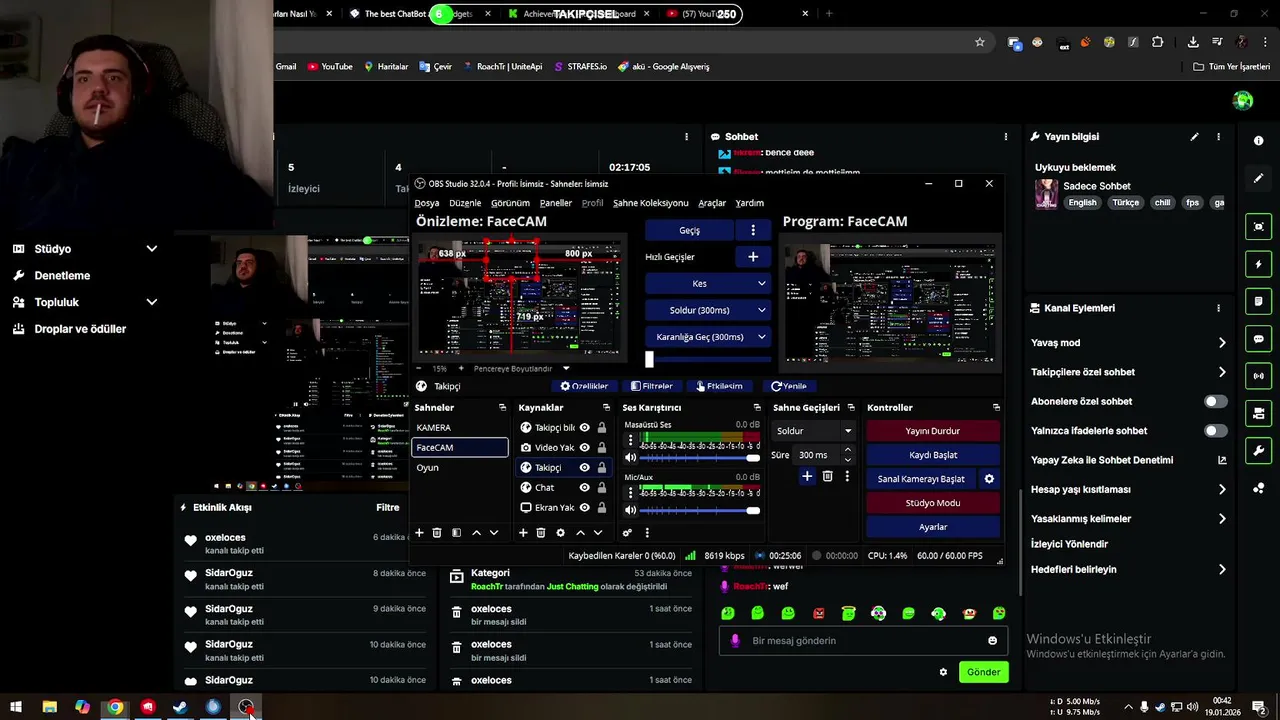The image size is (1280, 720).
Task: Toggle visibility of Video Yak source
Action: (584, 447)
